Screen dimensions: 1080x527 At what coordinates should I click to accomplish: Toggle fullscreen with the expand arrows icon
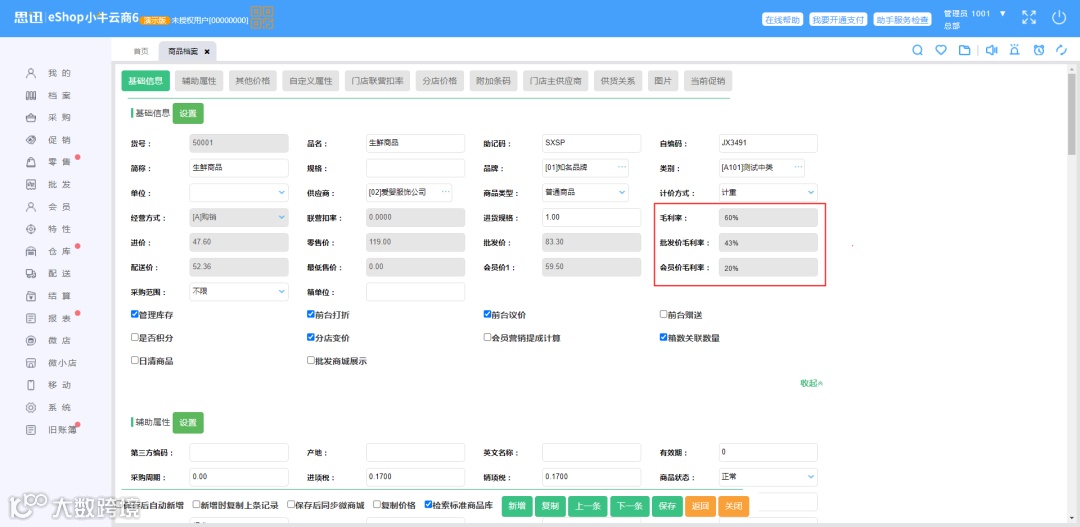1029,18
